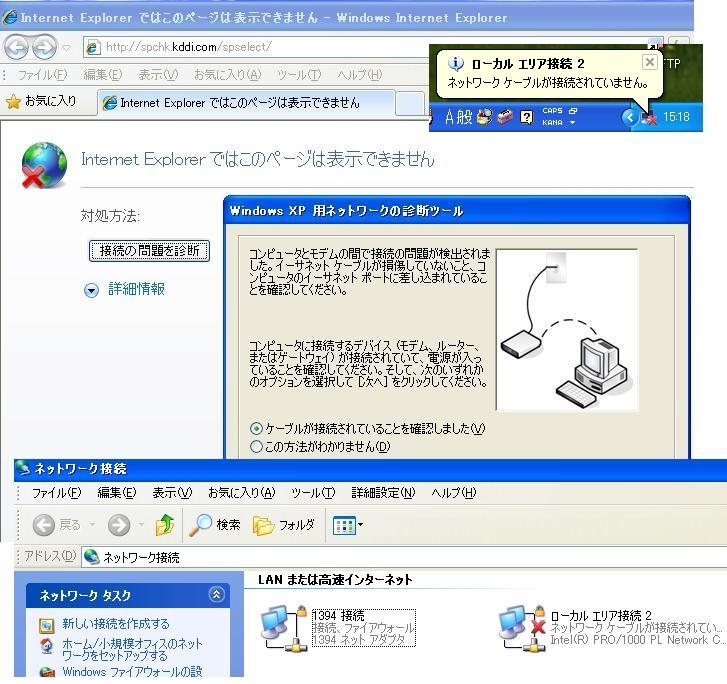Click the IME input mode A indicator
This screenshot has width=727, height=684.
click(449, 117)
